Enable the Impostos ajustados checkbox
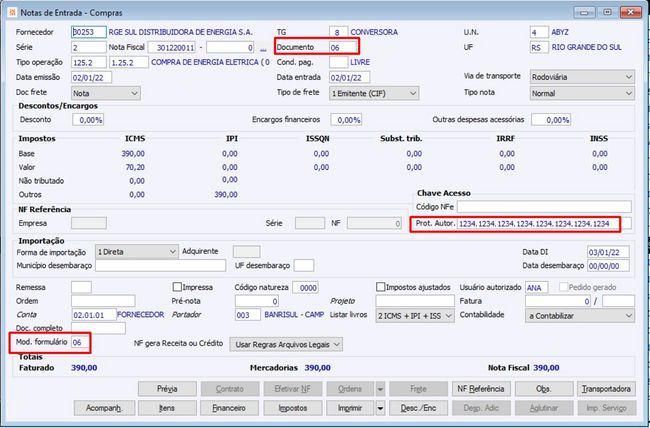The width and height of the screenshot is (650, 428). 381,286
